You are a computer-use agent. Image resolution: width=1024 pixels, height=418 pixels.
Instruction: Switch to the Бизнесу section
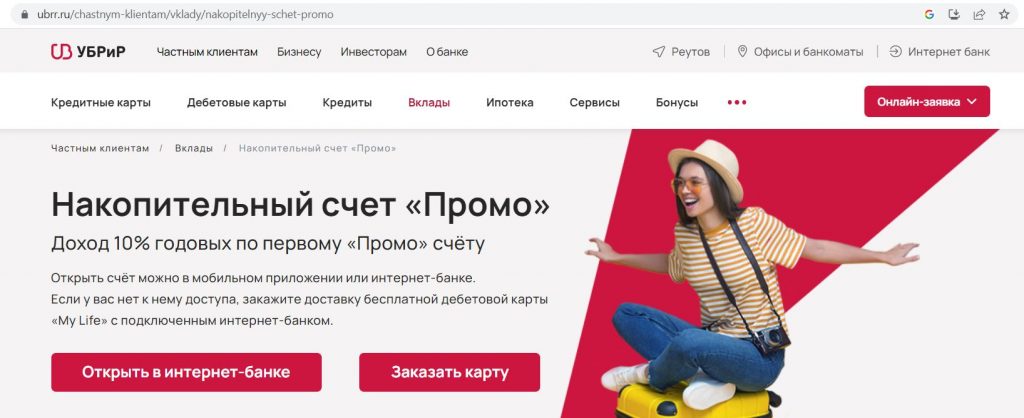(x=299, y=52)
